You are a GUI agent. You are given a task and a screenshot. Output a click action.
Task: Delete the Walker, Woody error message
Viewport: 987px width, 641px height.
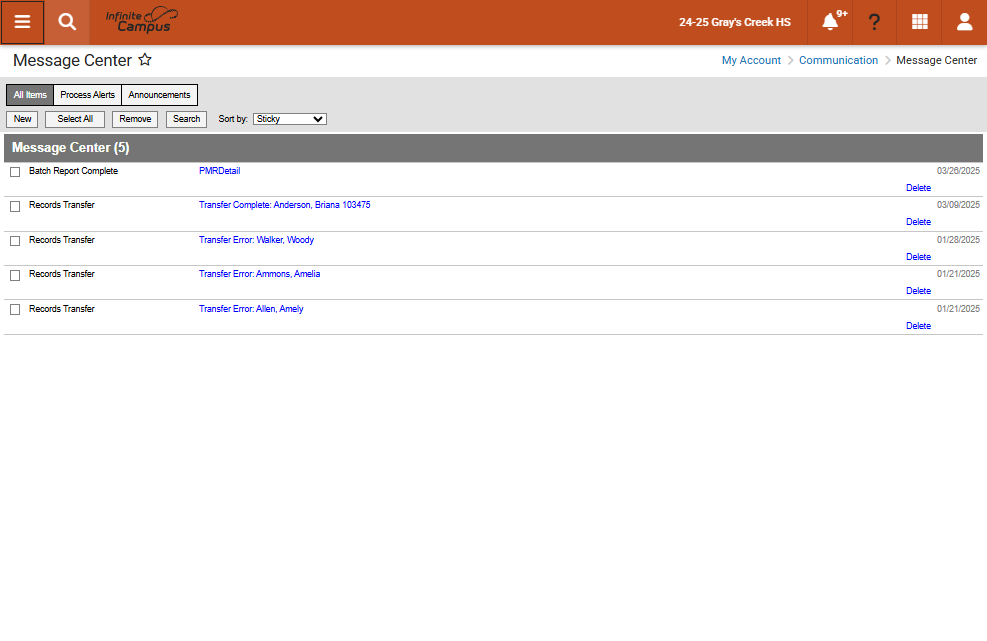918,257
